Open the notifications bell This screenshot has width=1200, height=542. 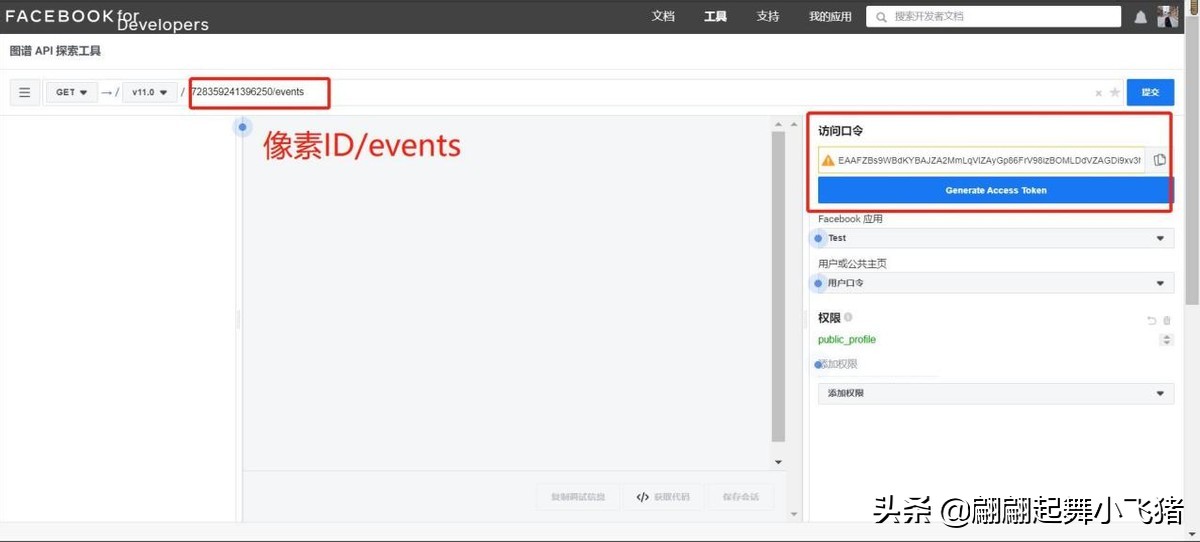click(1141, 17)
